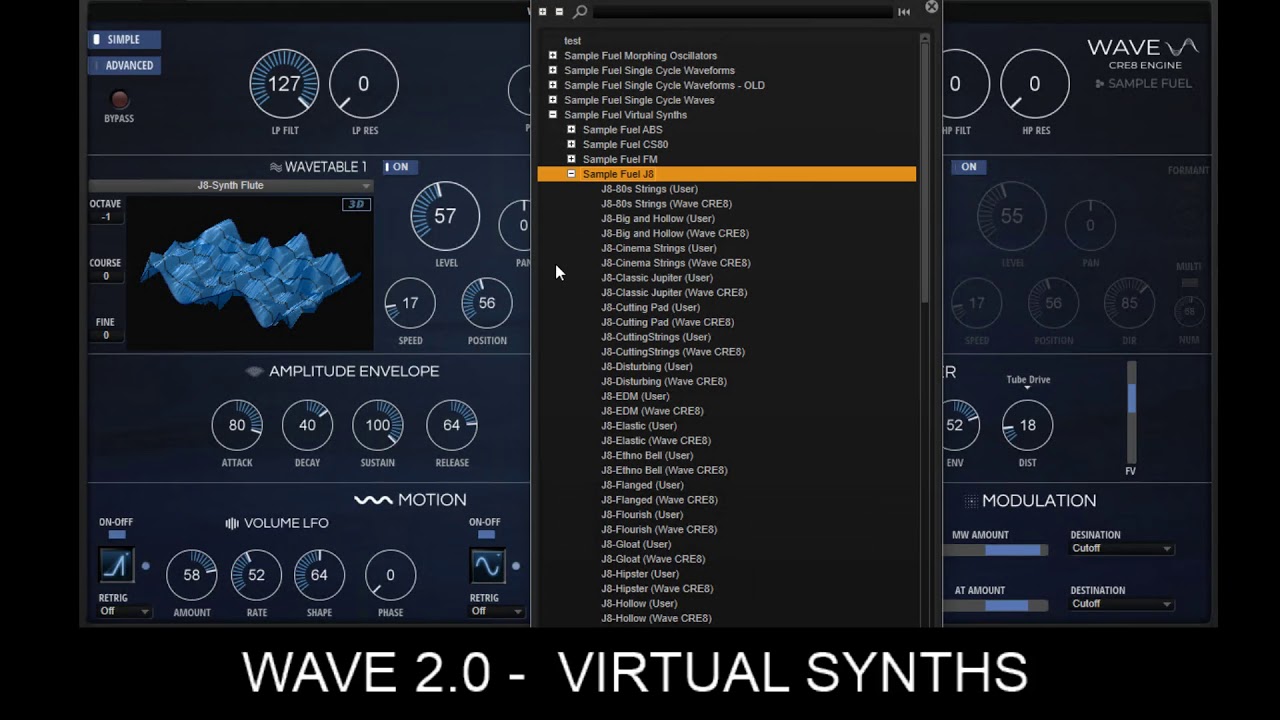Image resolution: width=1280 pixels, height=720 pixels.
Task: Click the expand-all plus icon in browser header
Action: 542,12
